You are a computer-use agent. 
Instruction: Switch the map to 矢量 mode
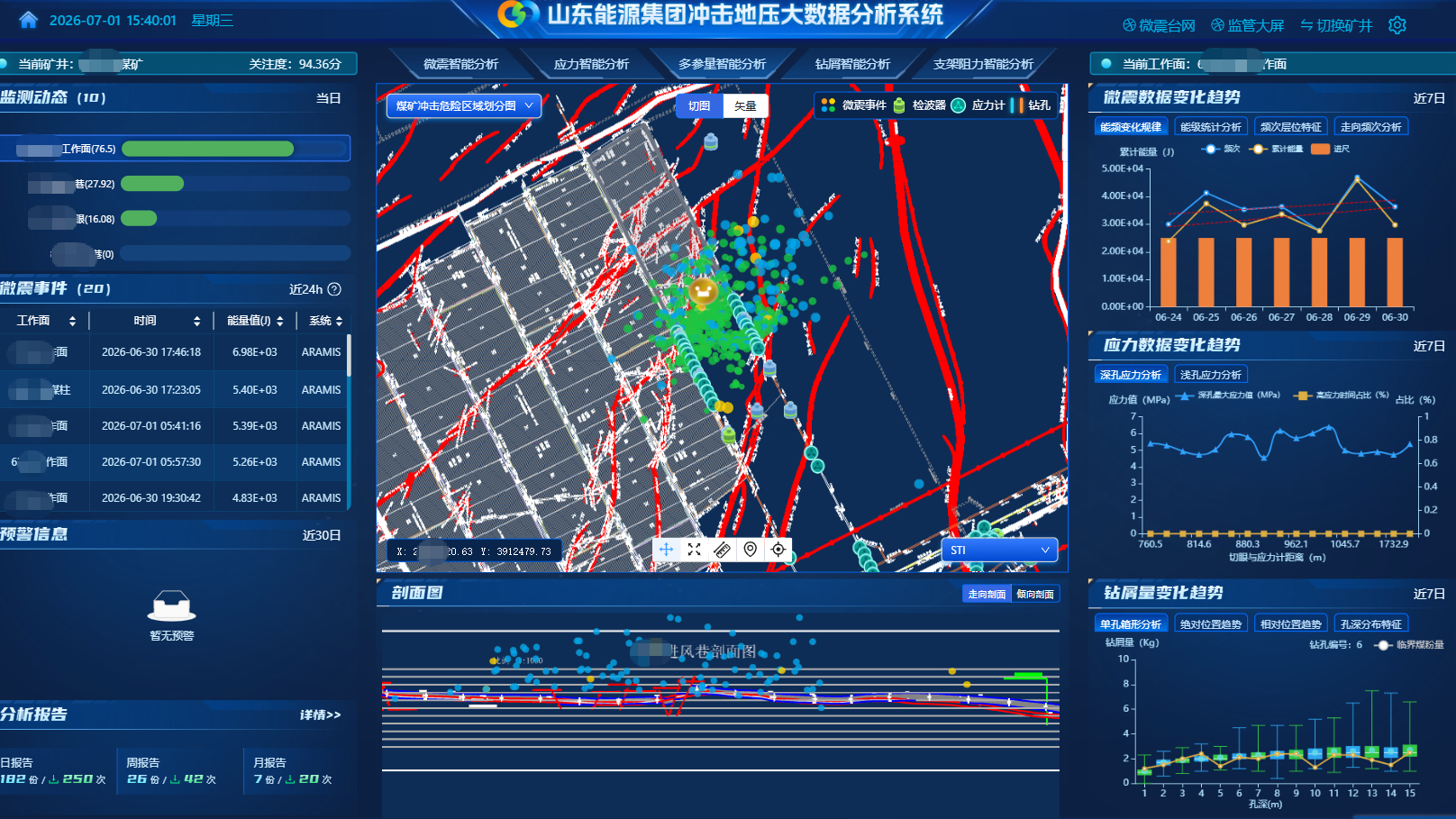pos(745,105)
